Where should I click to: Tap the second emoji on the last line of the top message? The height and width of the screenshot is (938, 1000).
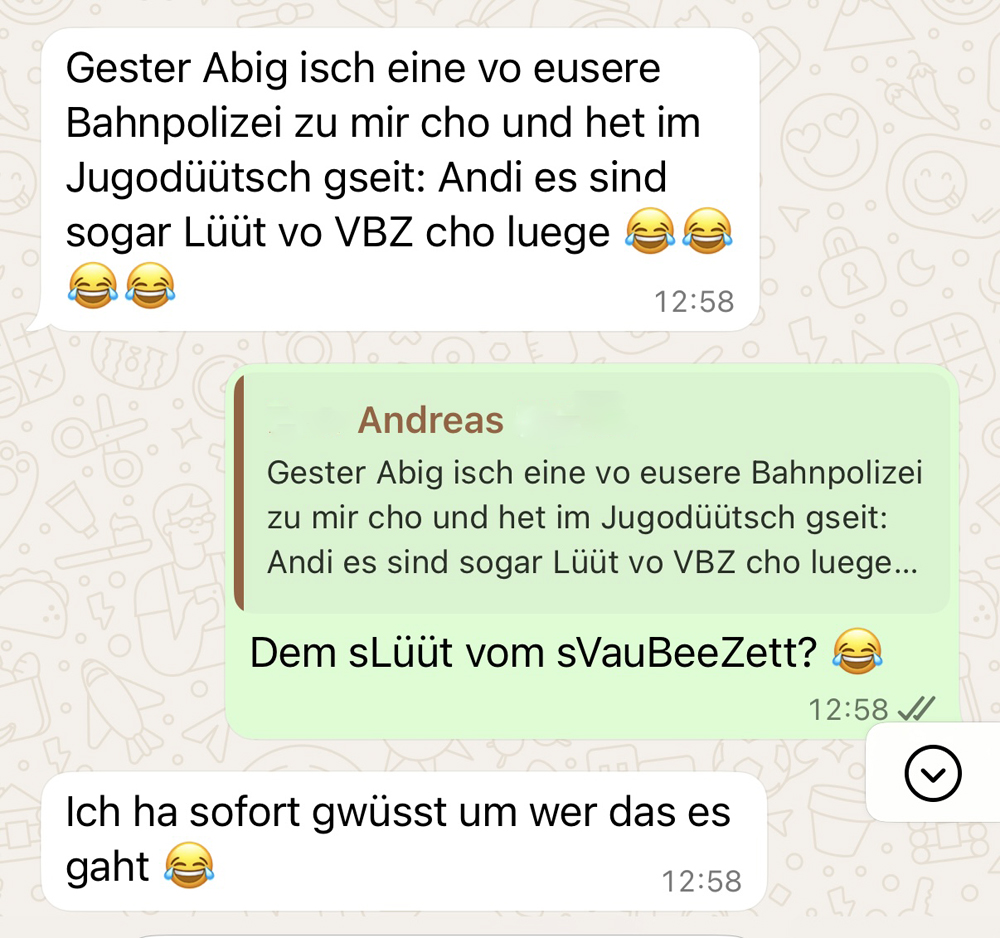click(x=150, y=286)
